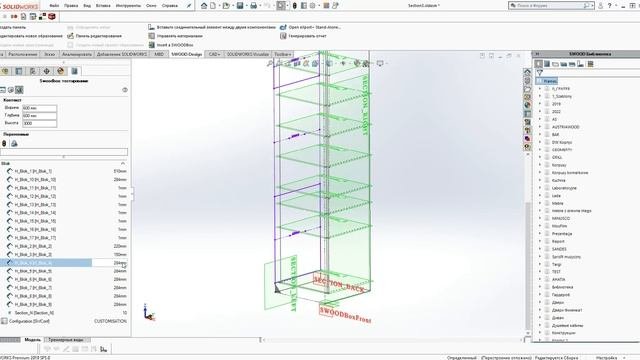Open the SWOOD tab icon in manager panel

click(74, 71)
